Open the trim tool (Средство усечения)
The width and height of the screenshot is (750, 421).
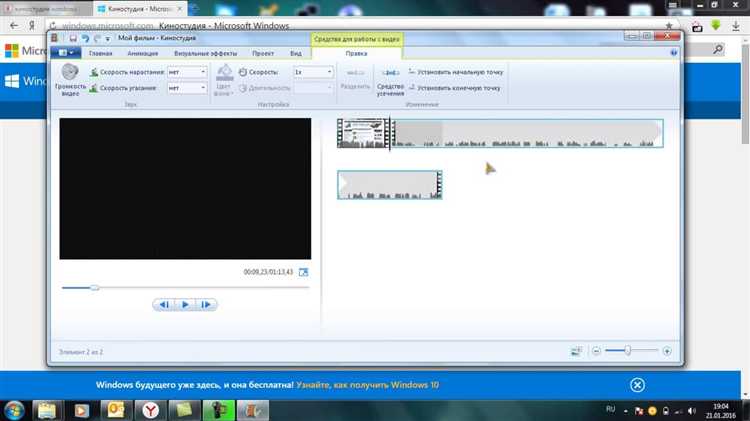[390, 80]
